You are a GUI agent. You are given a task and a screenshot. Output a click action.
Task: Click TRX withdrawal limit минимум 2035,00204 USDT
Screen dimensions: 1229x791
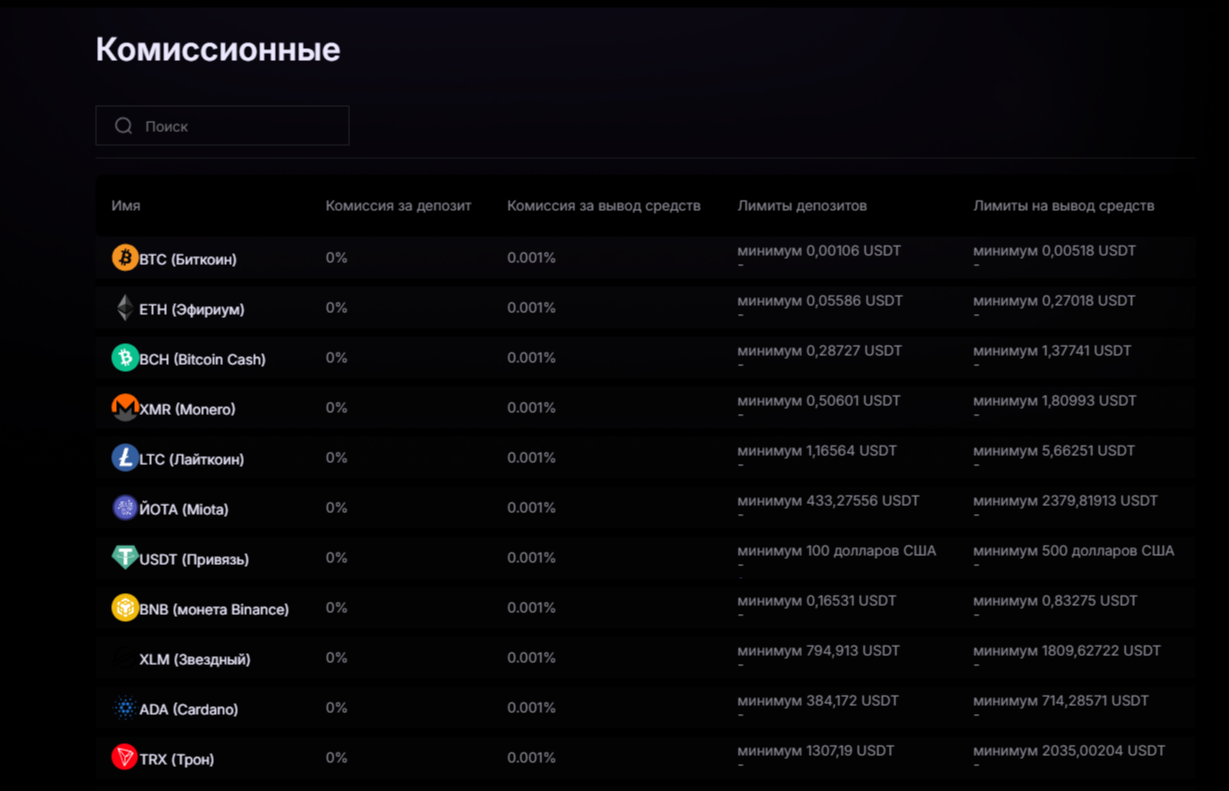point(1069,751)
